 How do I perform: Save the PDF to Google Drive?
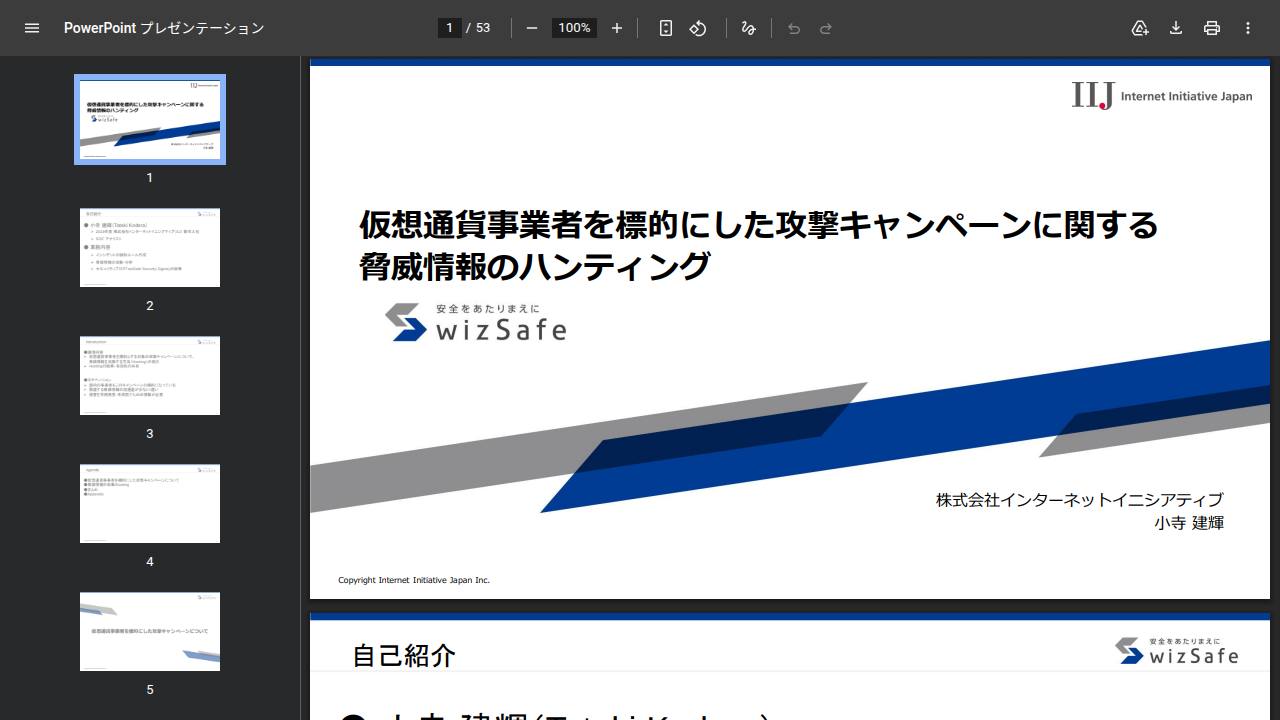click(x=1140, y=28)
